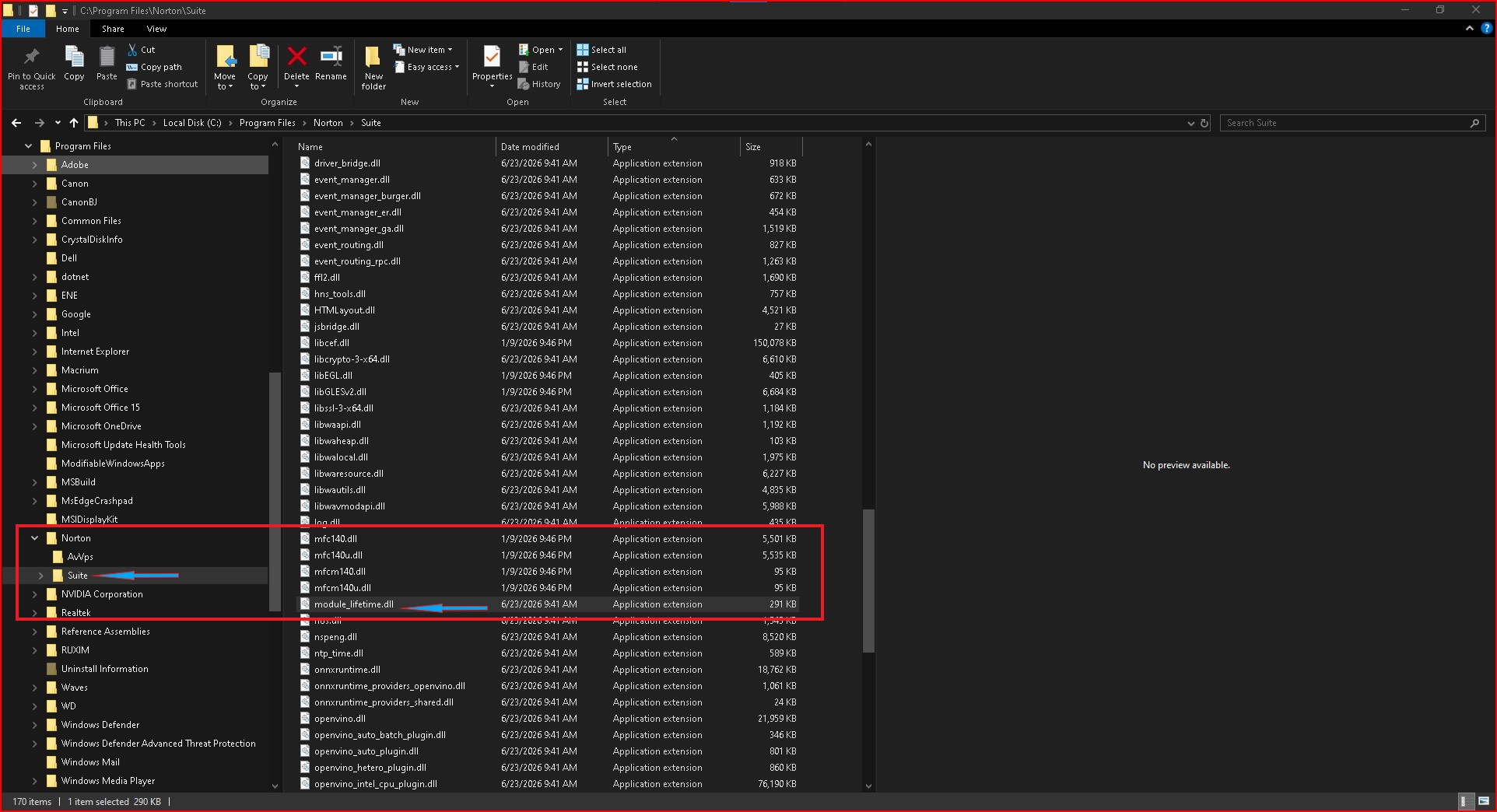The width and height of the screenshot is (1497, 812).
Task: Click Program Files in the breadcrumb
Action: (267, 123)
